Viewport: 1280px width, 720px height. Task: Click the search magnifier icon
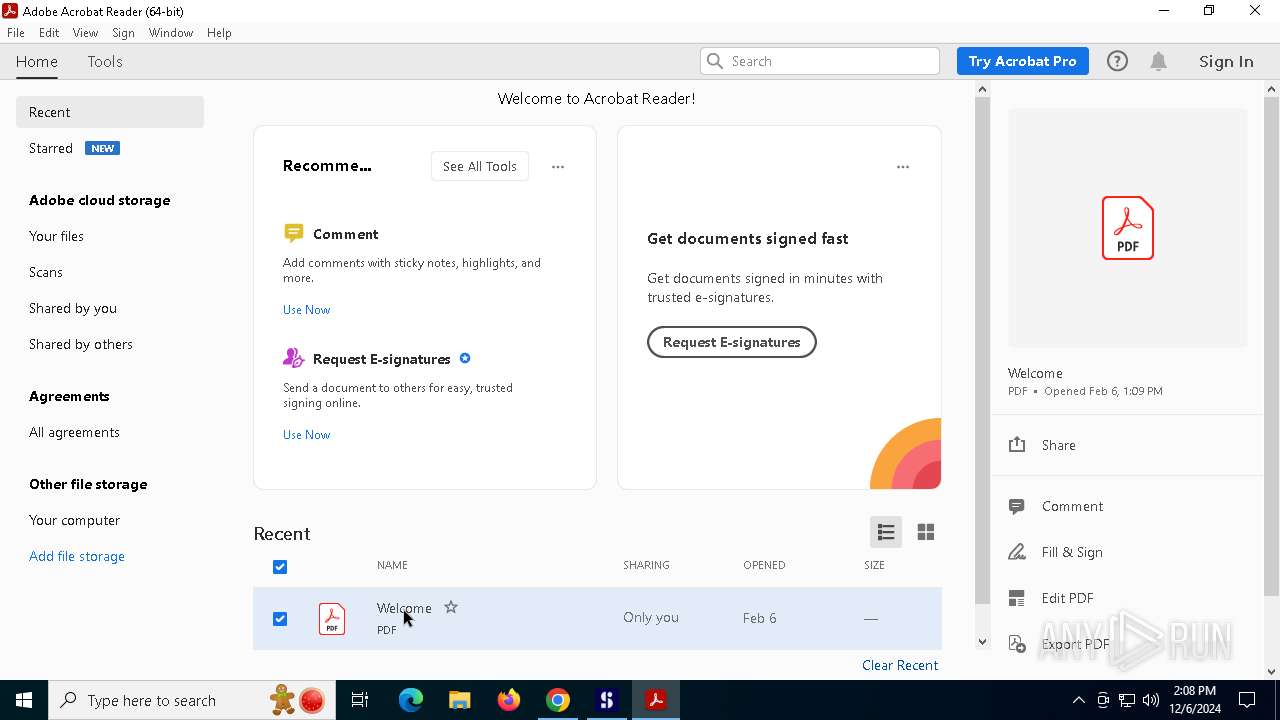pyautogui.click(x=715, y=61)
